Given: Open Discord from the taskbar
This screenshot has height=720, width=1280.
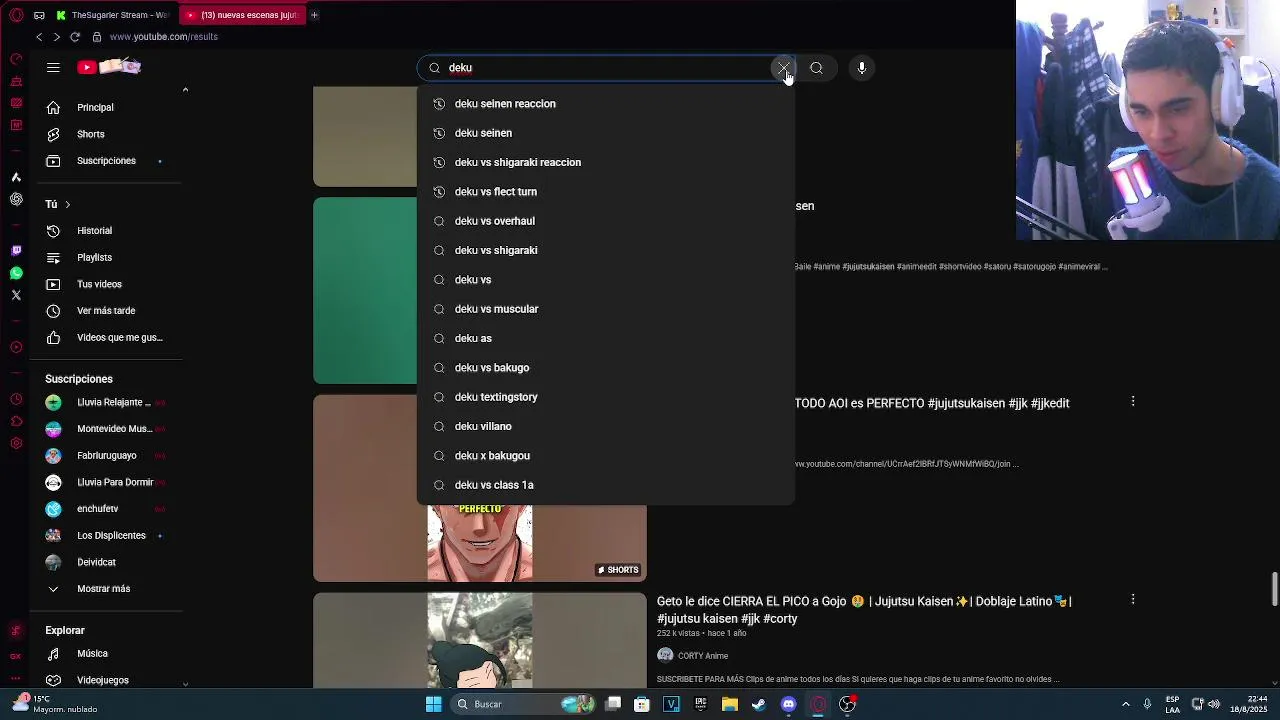Looking at the screenshot, I should click(x=789, y=704).
